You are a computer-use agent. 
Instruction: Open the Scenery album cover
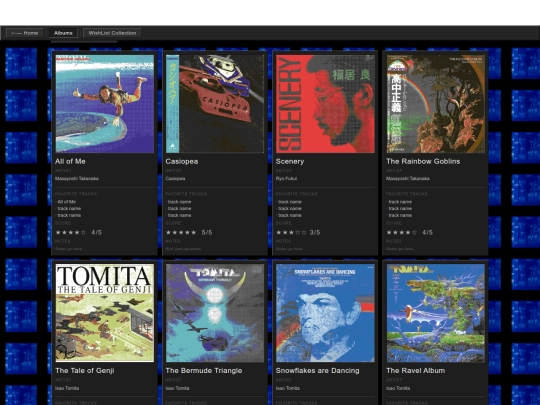point(325,104)
